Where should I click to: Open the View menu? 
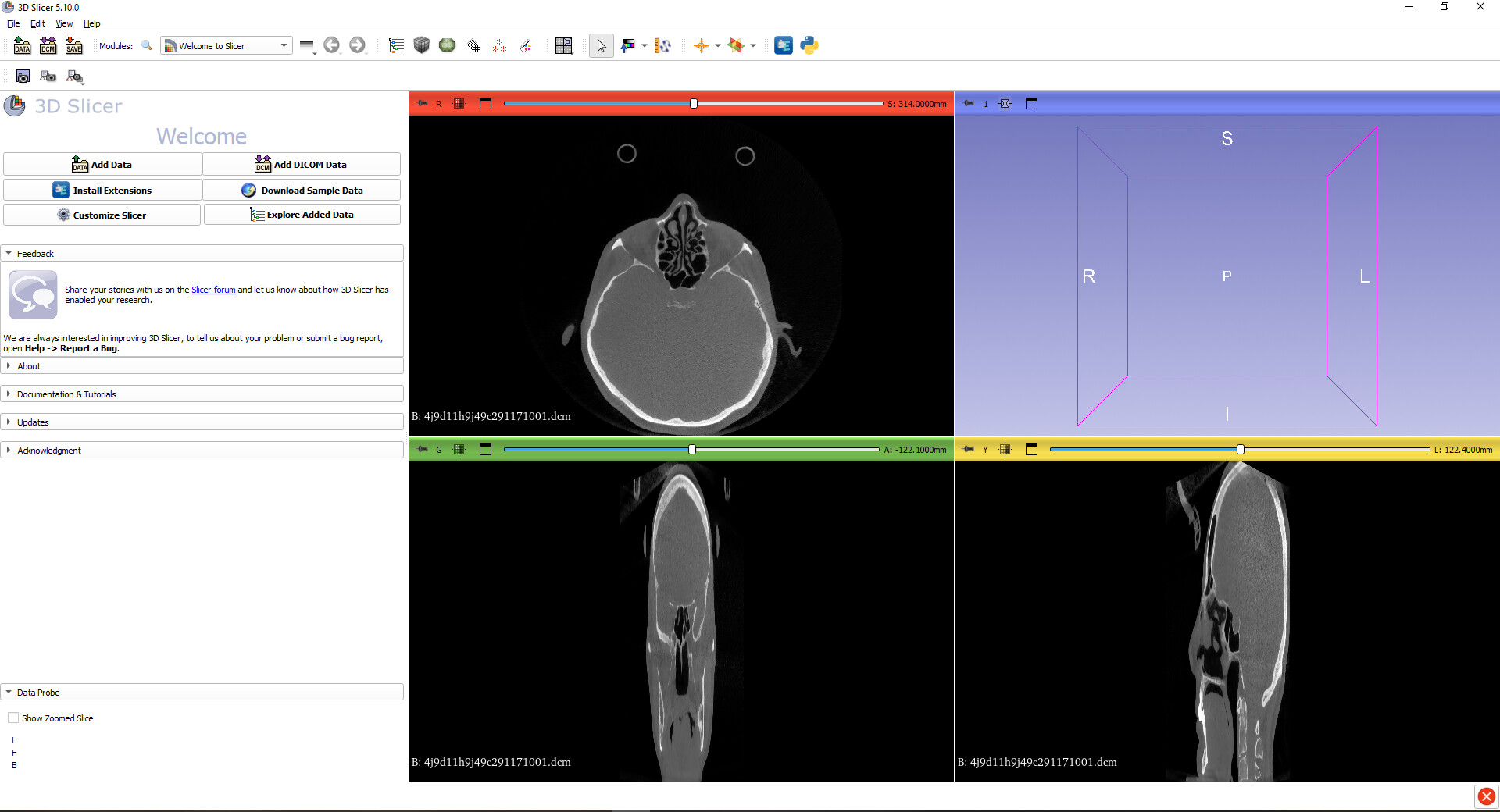point(64,23)
